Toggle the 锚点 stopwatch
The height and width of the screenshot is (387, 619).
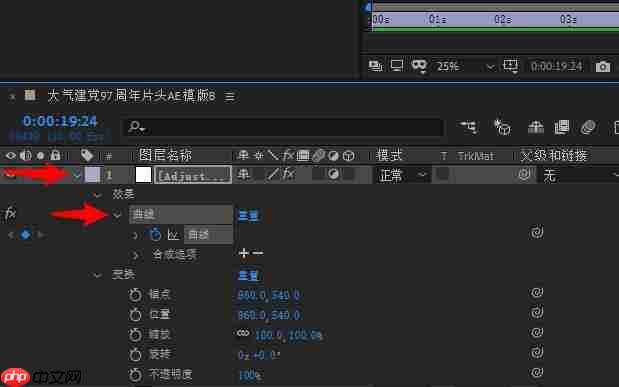135,295
